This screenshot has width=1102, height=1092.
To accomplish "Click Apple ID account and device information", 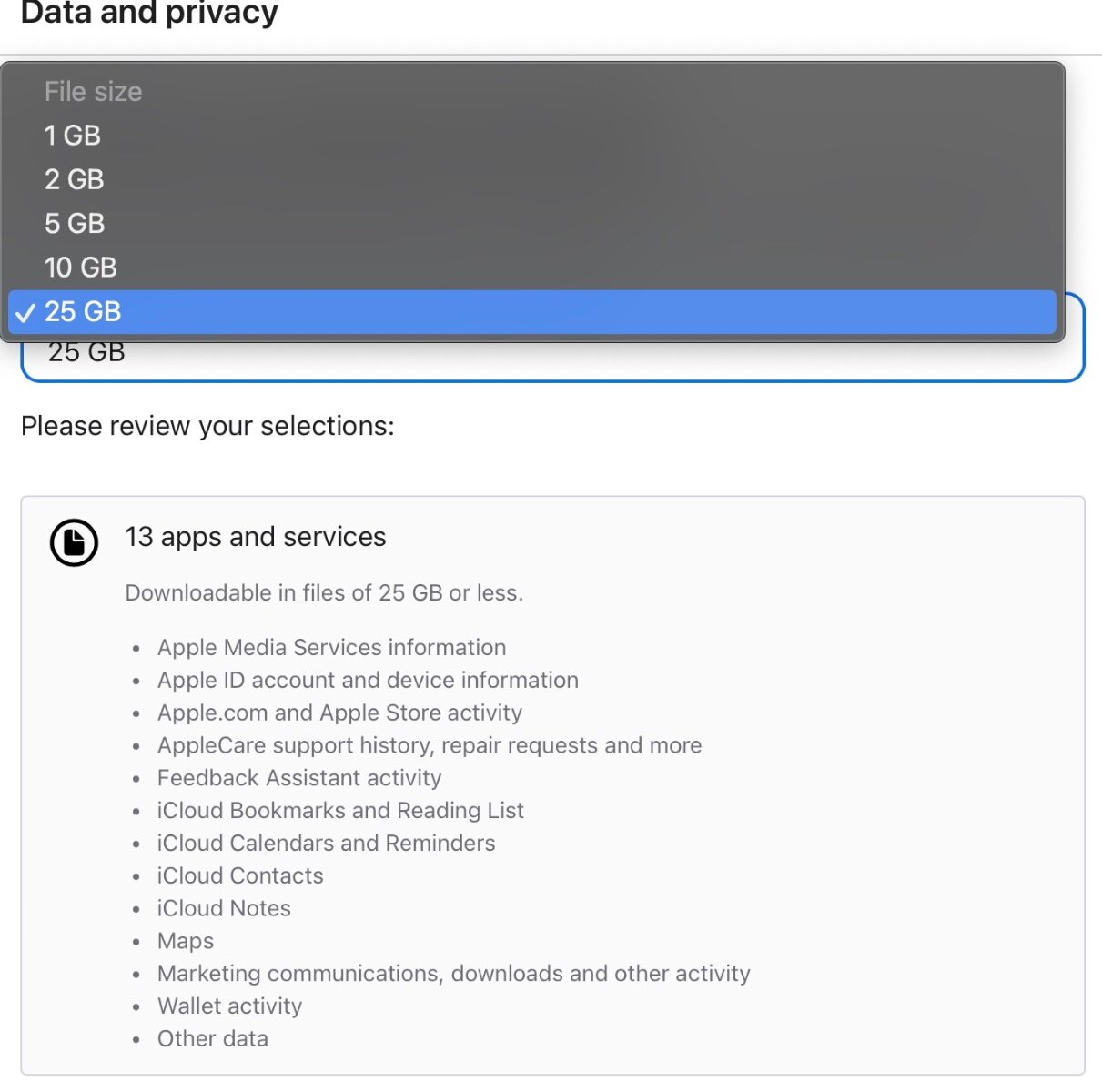I will 368,680.
